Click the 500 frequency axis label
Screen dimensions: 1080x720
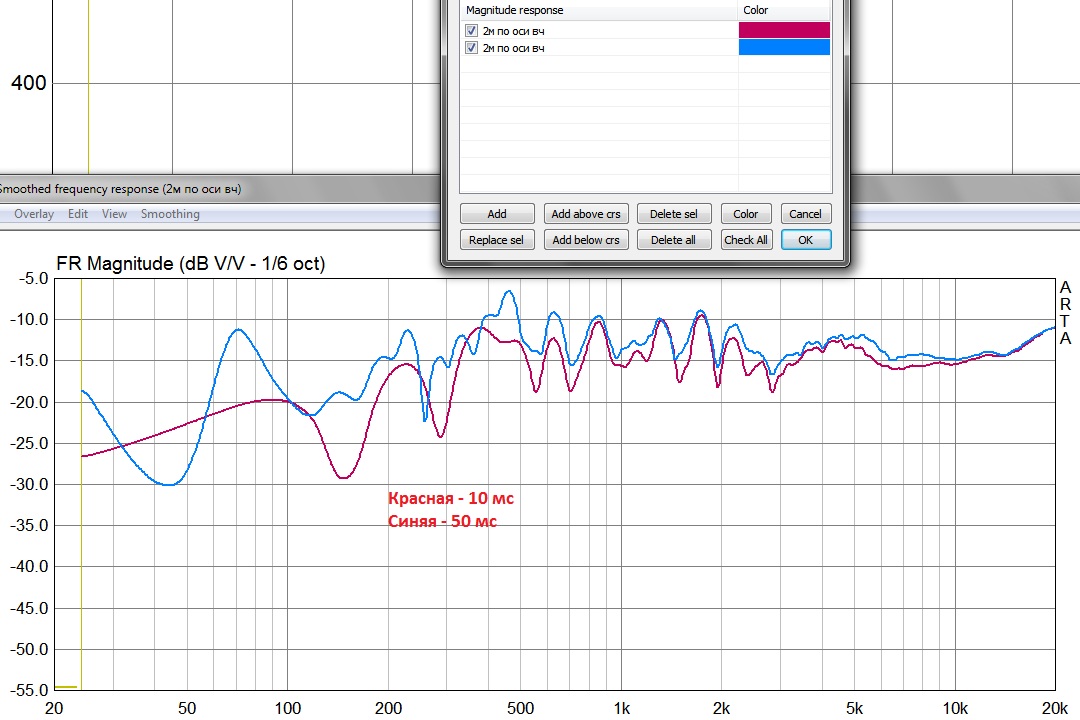[x=520, y=708]
